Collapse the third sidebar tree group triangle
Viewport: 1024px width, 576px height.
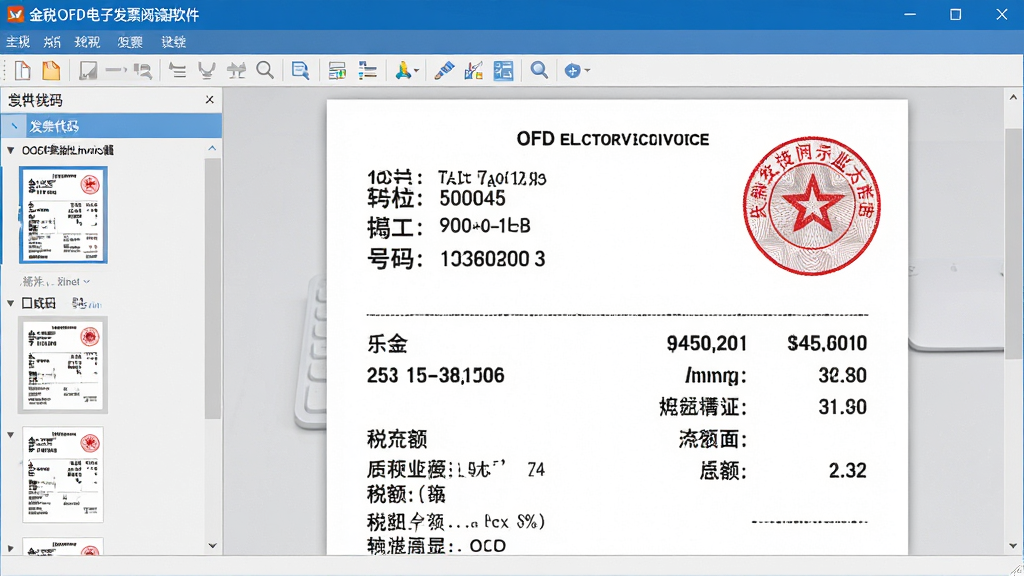click(x=10, y=434)
